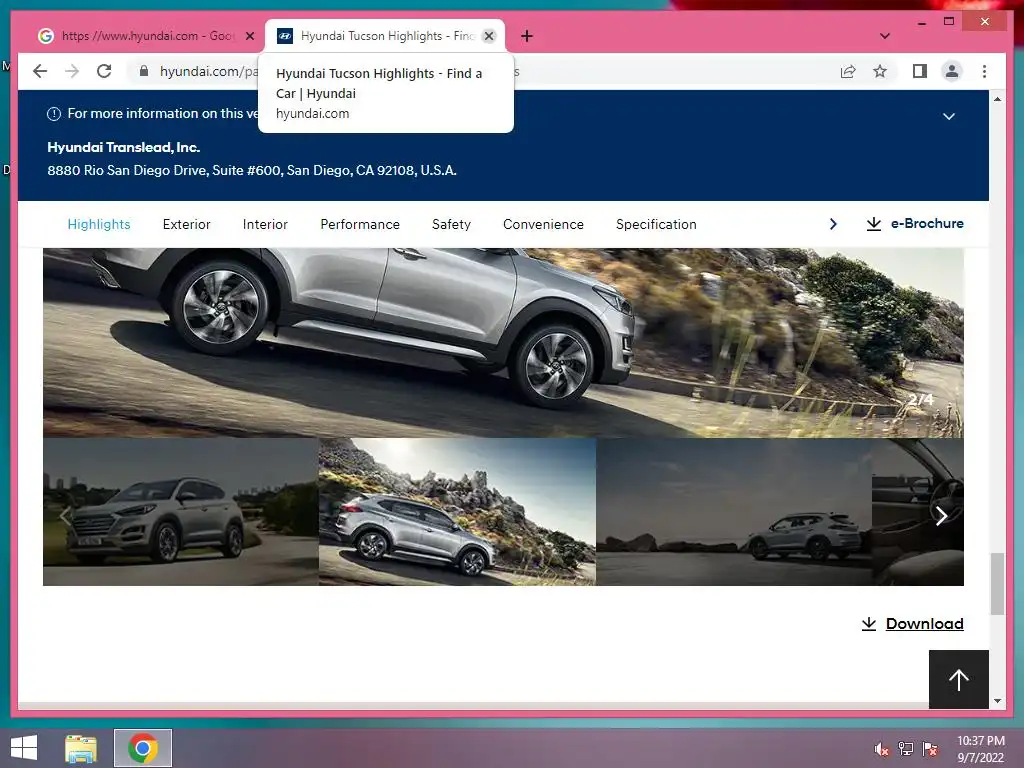Image resolution: width=1024 pixels, height=768 pixels.
Task: Click the scrollbar up arrow
Action: click(x=997, y=99)
